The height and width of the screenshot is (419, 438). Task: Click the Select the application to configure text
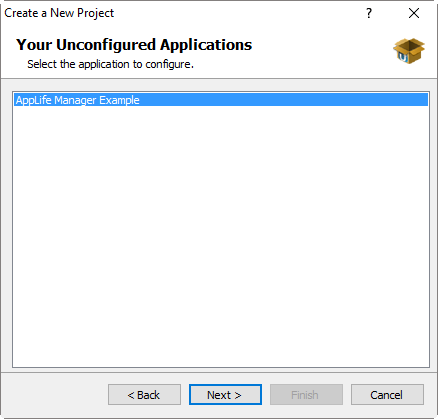(x=110, y=64)
